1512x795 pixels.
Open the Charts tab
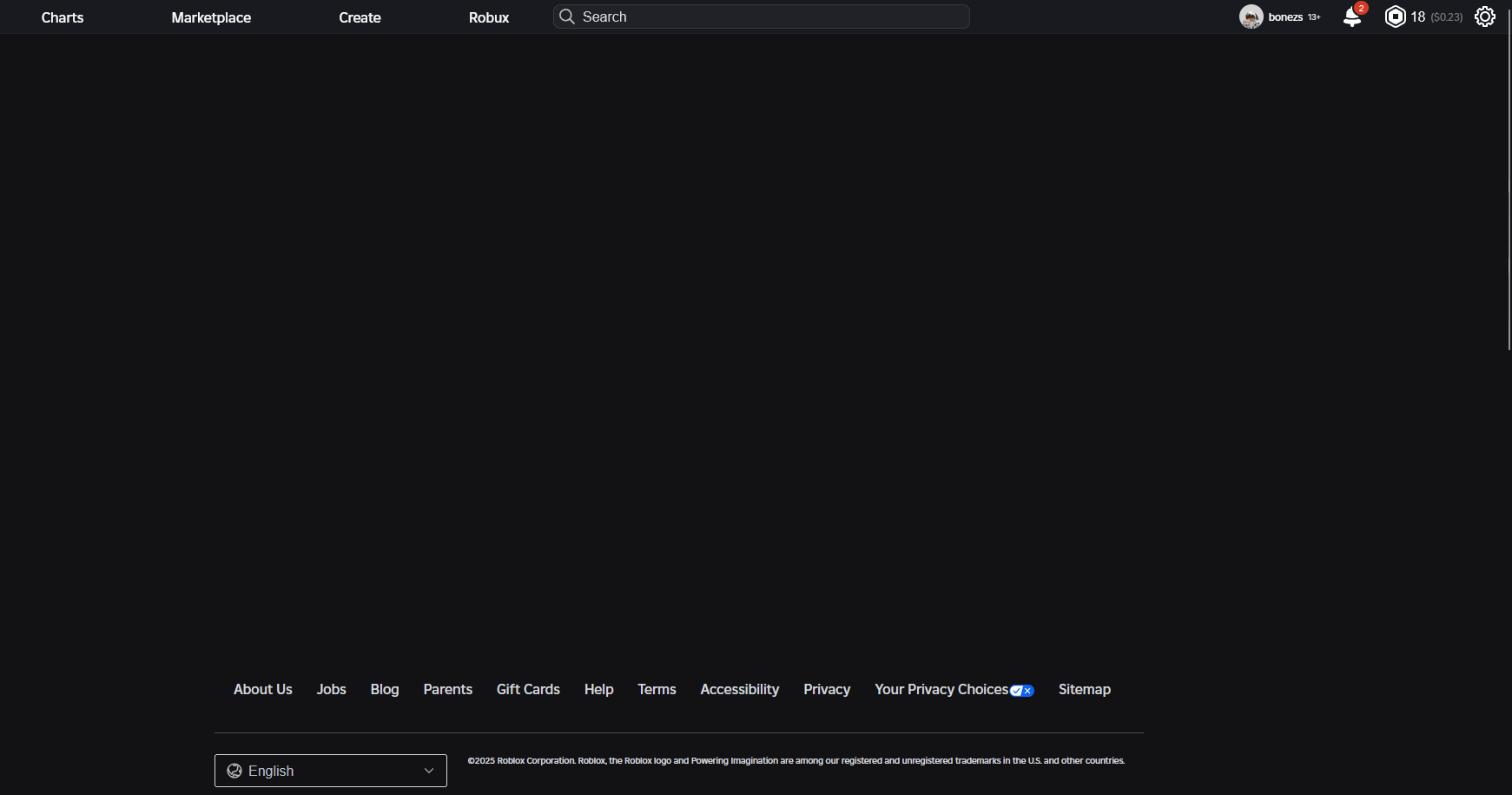(x=63, y=17)
